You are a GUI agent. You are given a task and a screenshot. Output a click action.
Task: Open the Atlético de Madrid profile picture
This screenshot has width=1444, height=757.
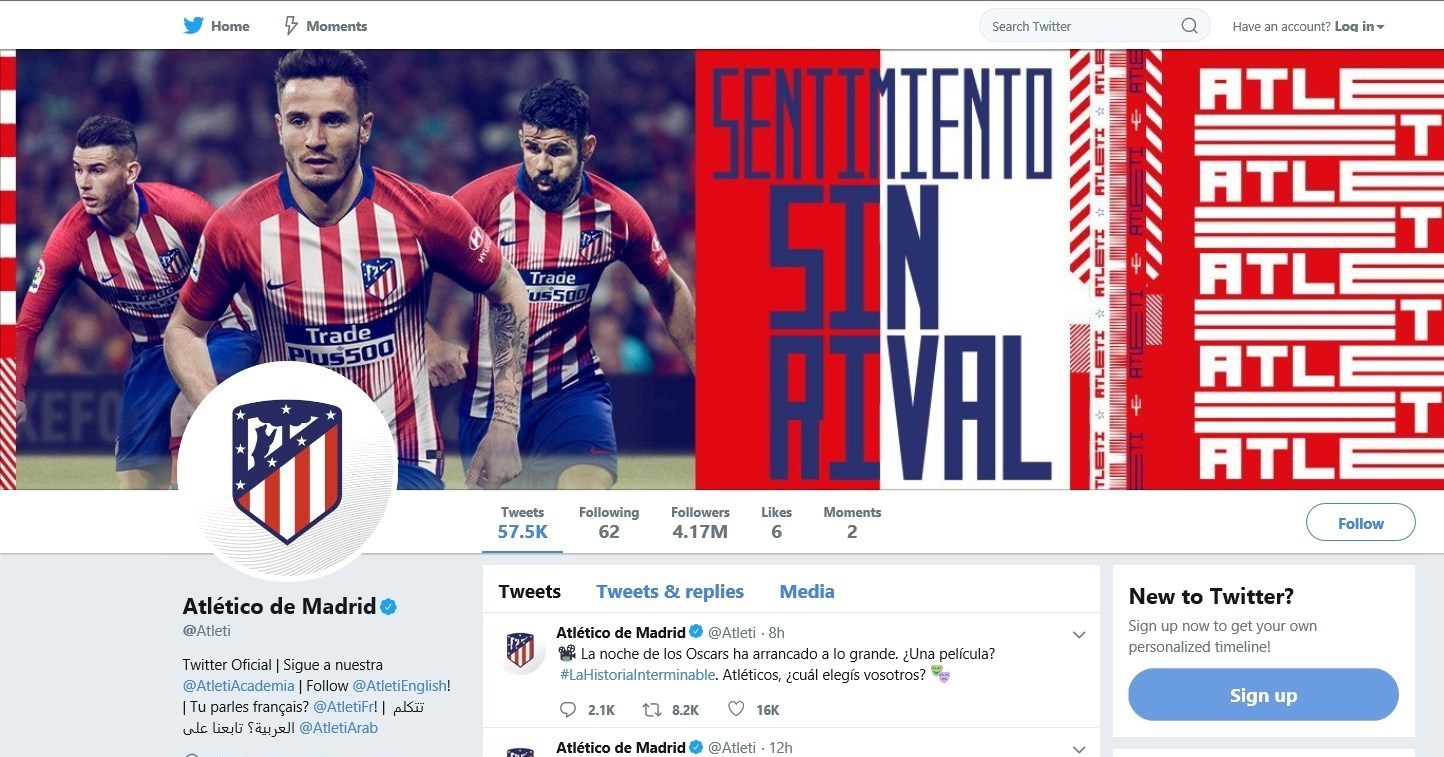(288, 470)
